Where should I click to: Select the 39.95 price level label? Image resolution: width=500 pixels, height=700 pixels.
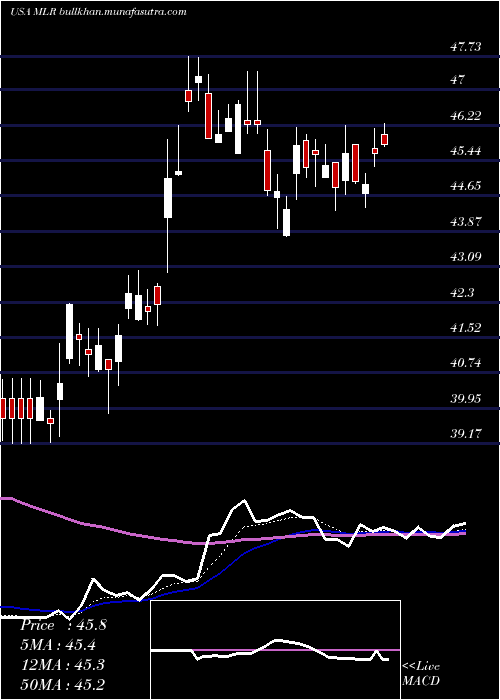point(466,398)
